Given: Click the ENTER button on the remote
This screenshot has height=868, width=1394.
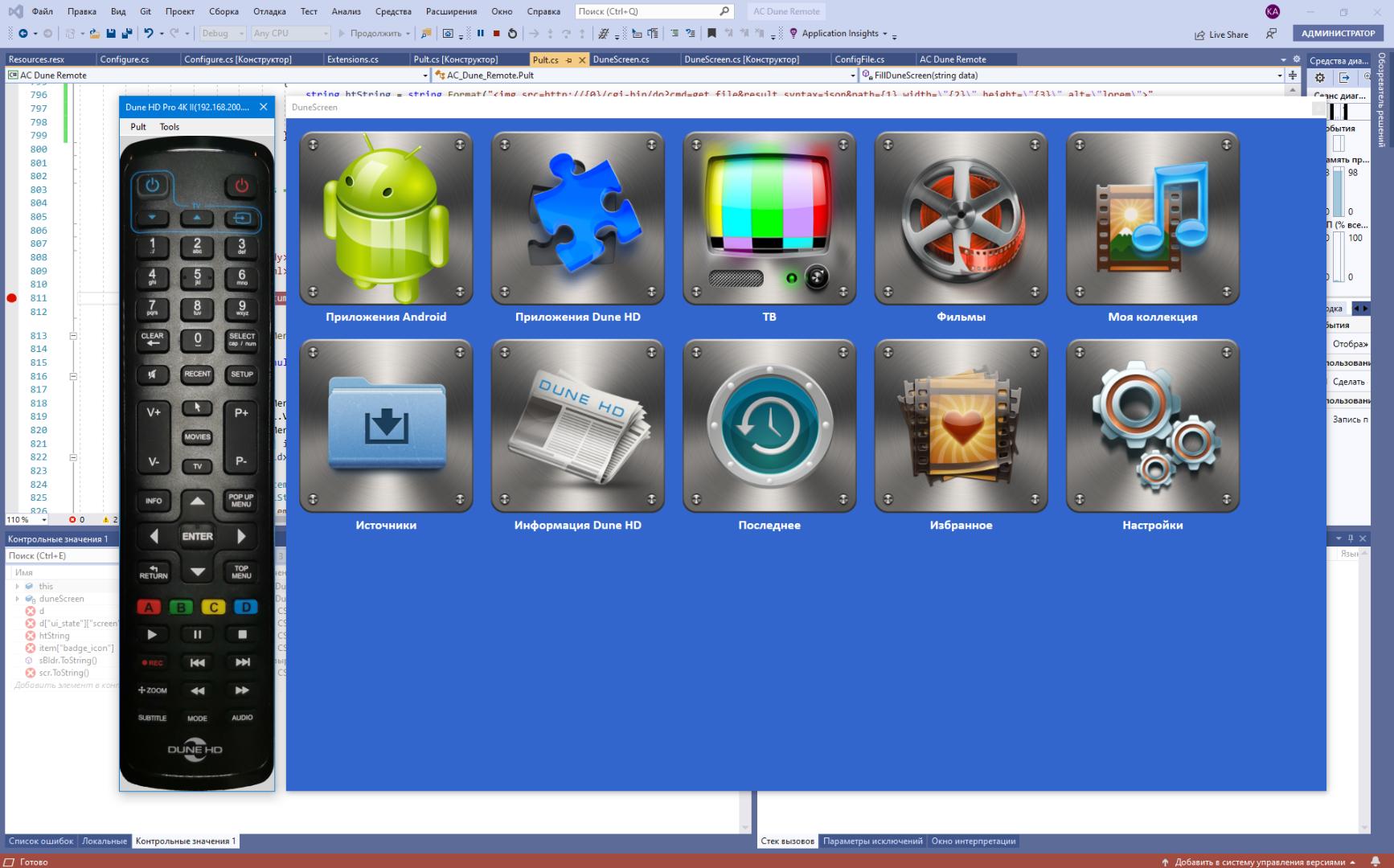Looking at the screenshot, I should 197,536.
